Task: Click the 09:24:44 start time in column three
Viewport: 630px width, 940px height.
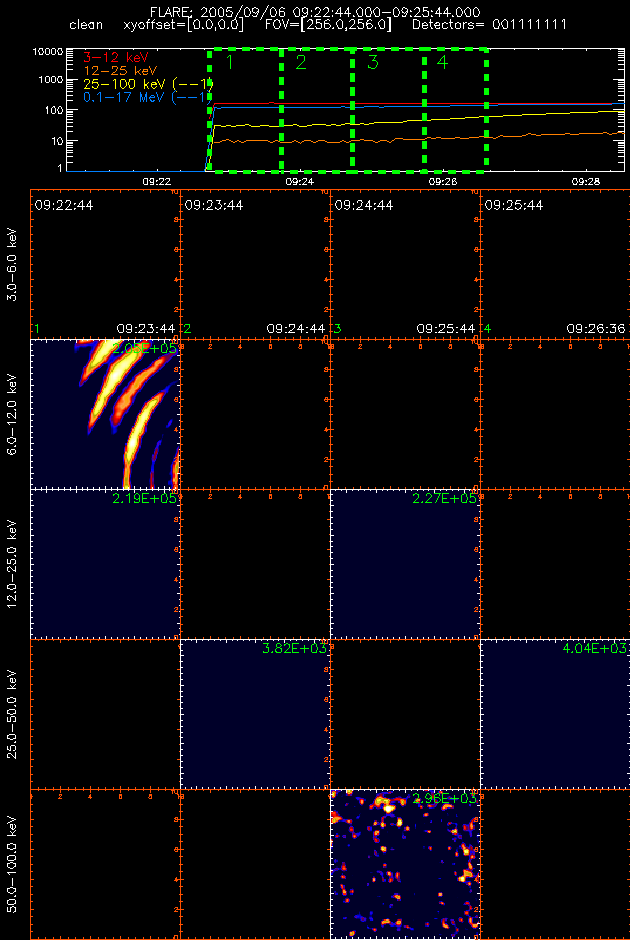Action: (364, 205)
